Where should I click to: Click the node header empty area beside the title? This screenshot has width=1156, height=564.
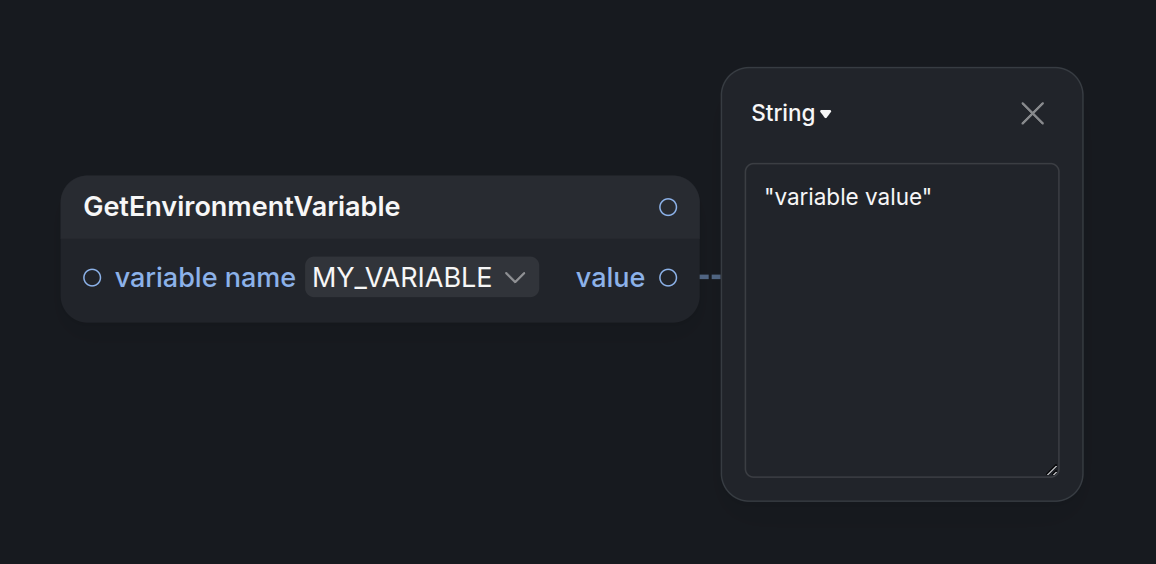528,207
